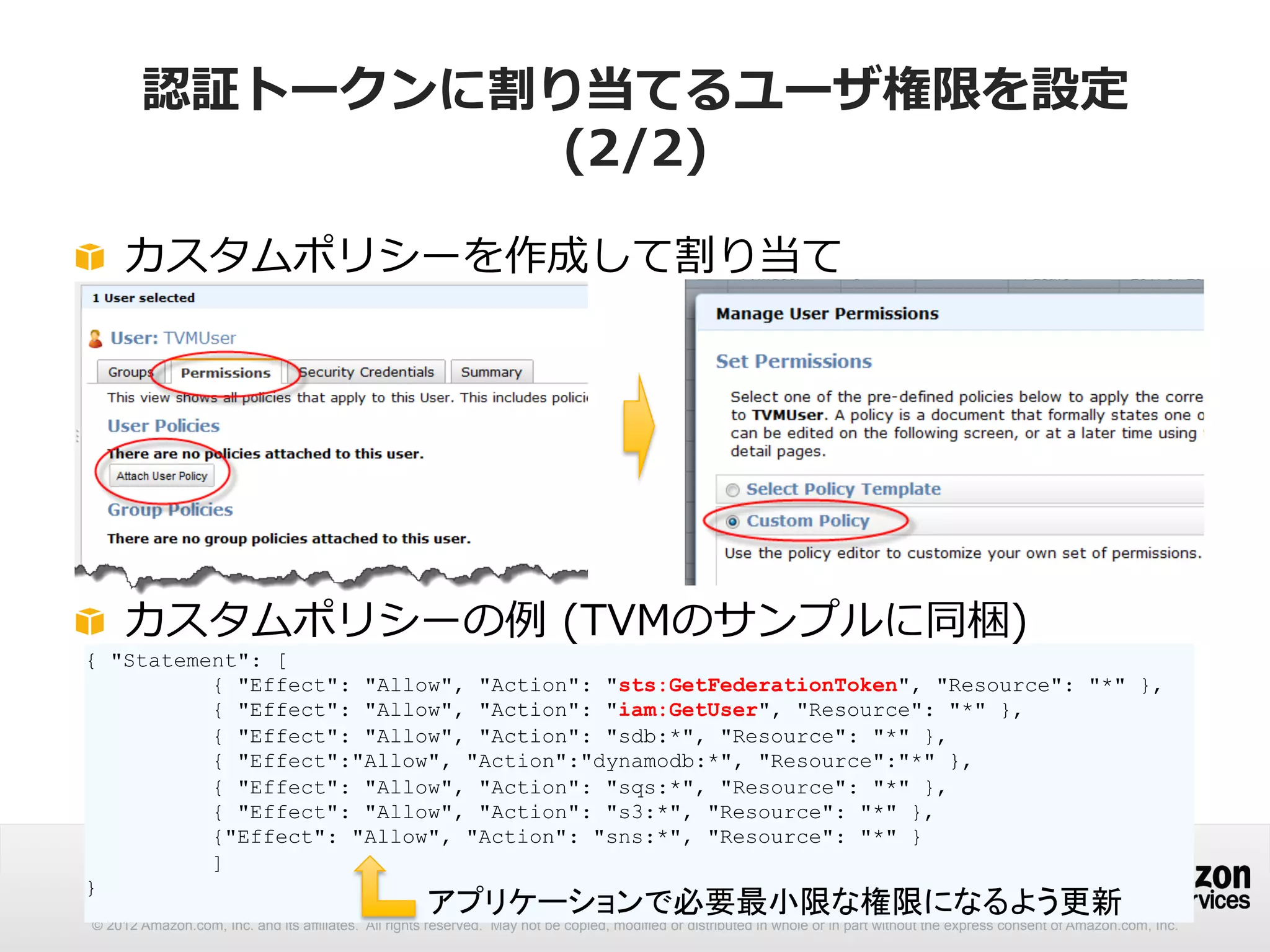Click the Set Permissions heading

794,361
